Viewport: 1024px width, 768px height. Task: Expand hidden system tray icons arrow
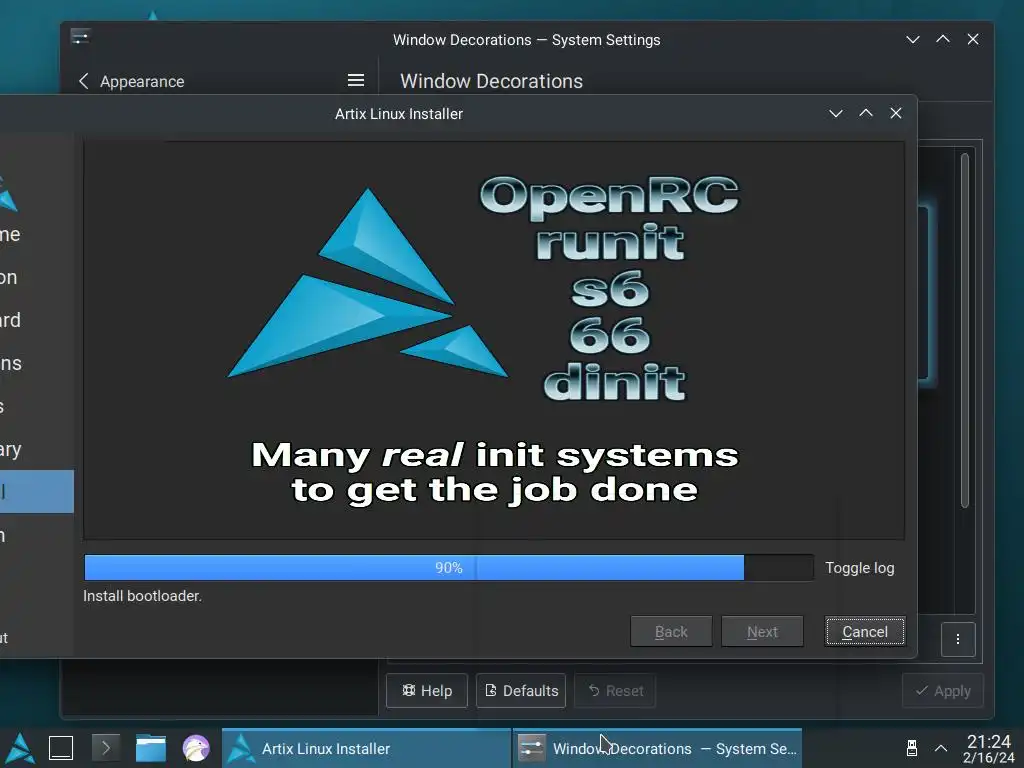[x=941, y=748]
